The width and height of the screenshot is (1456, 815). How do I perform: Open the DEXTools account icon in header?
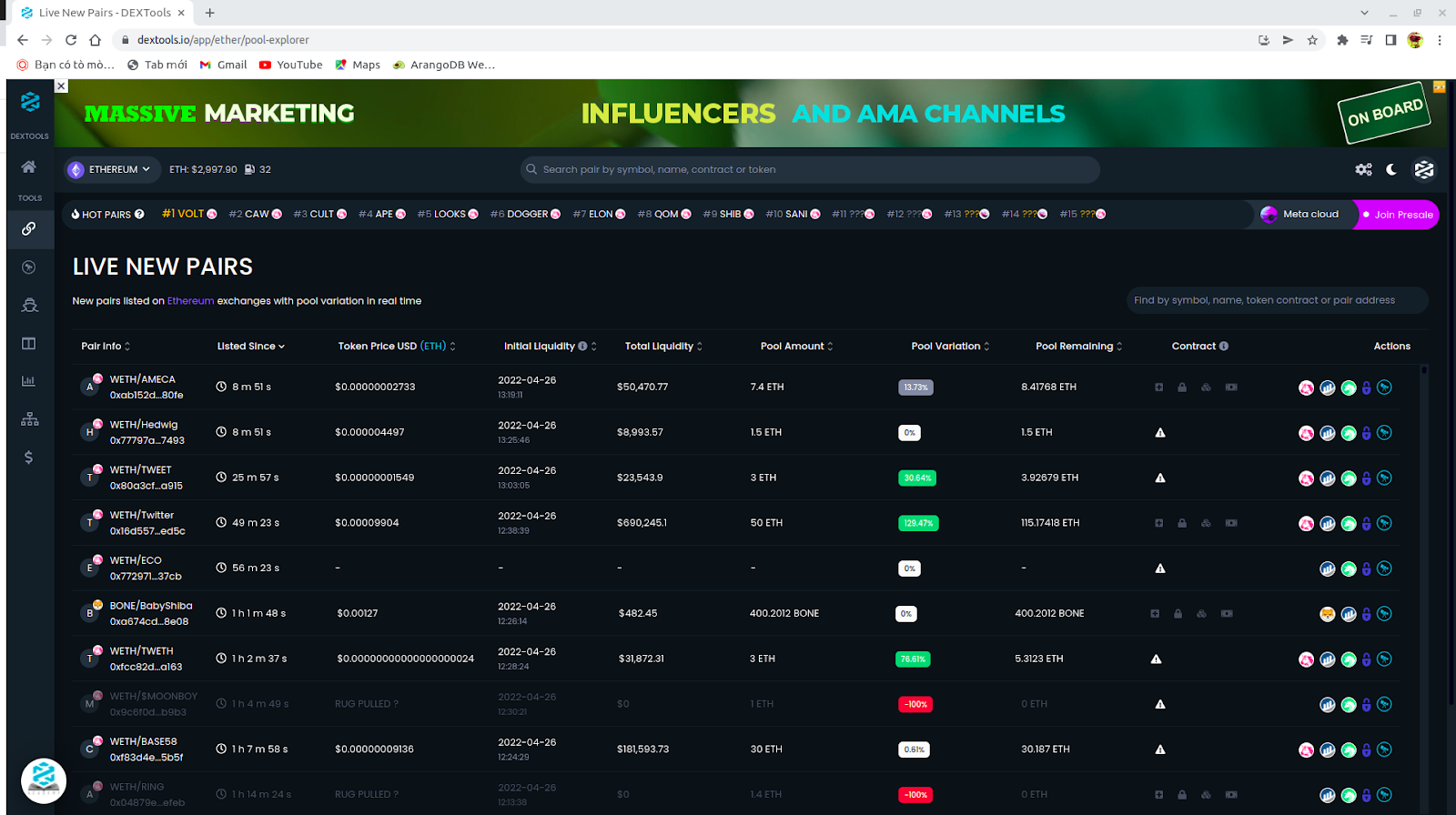pos(1424,169)
